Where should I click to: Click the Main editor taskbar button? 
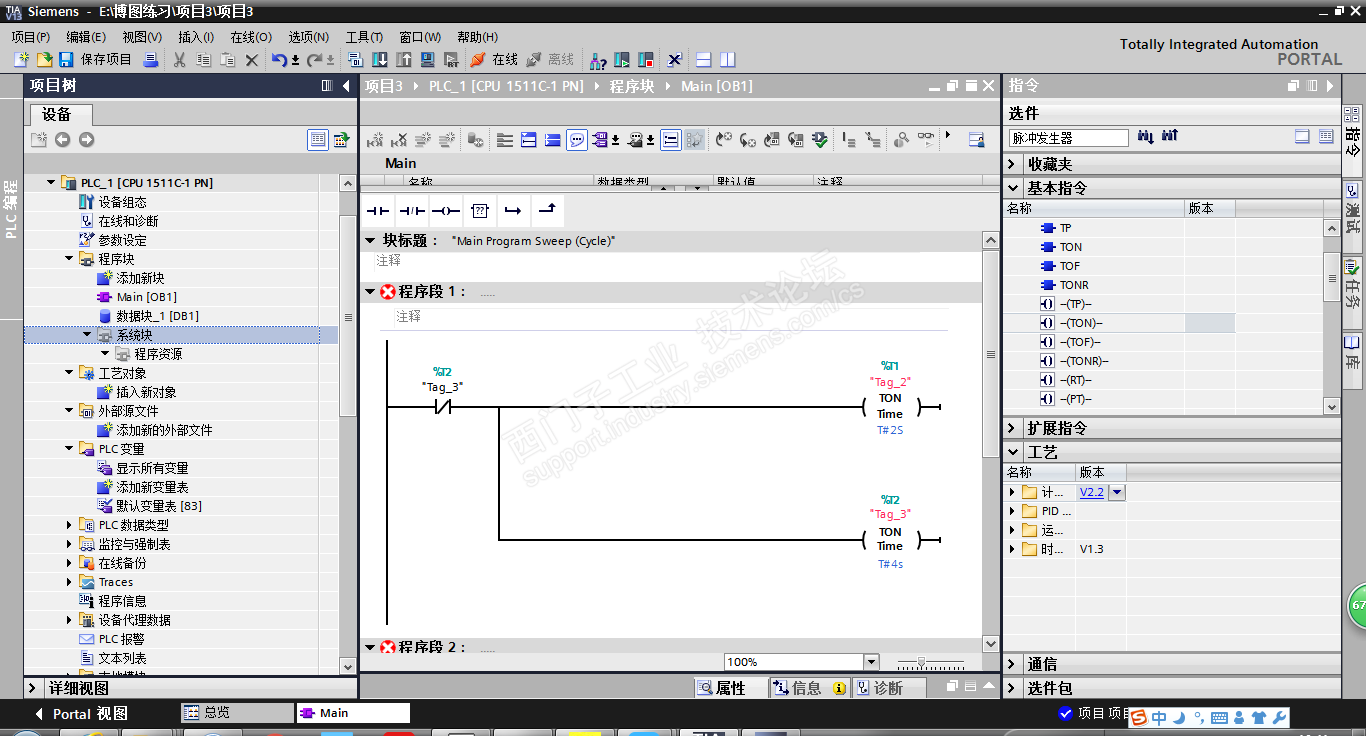coord(353,713)
